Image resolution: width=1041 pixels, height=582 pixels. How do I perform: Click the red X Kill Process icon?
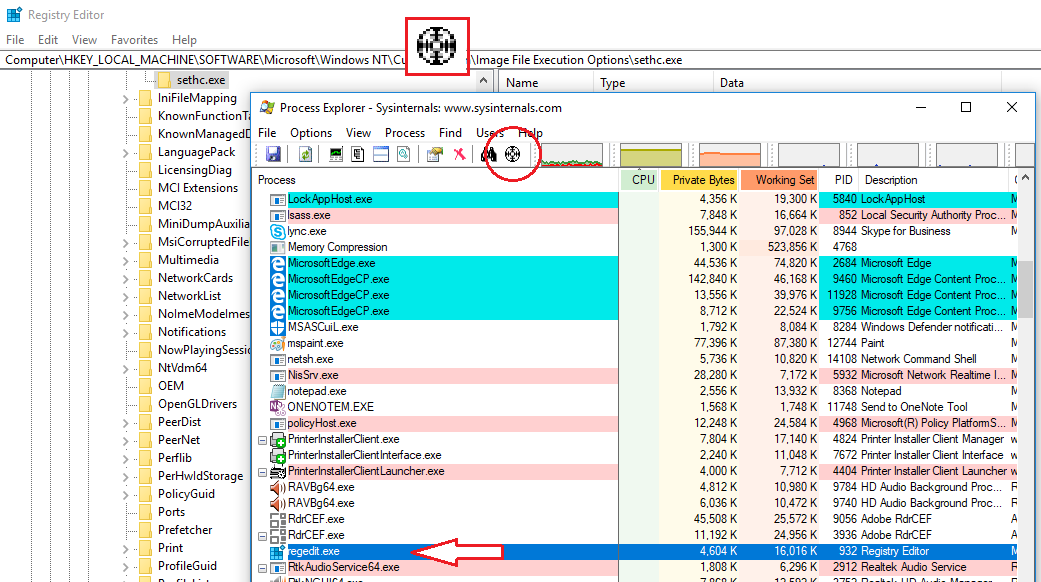tap(459, 155)
